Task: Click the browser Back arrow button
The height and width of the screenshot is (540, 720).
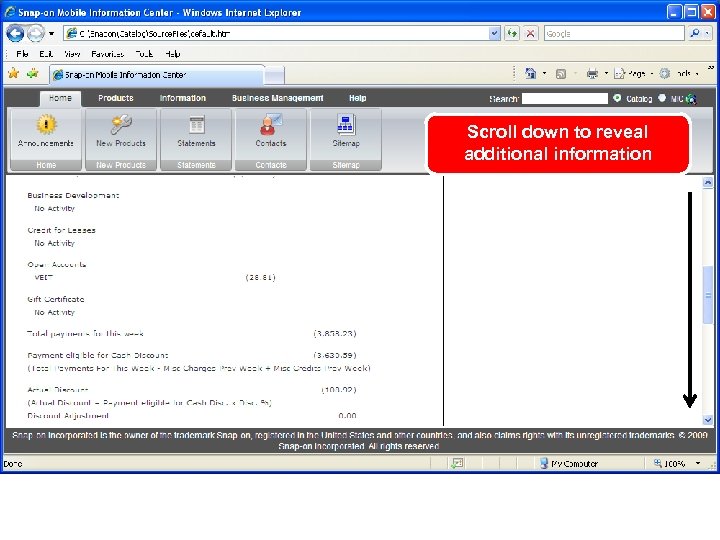Action: tap(16, 34)
